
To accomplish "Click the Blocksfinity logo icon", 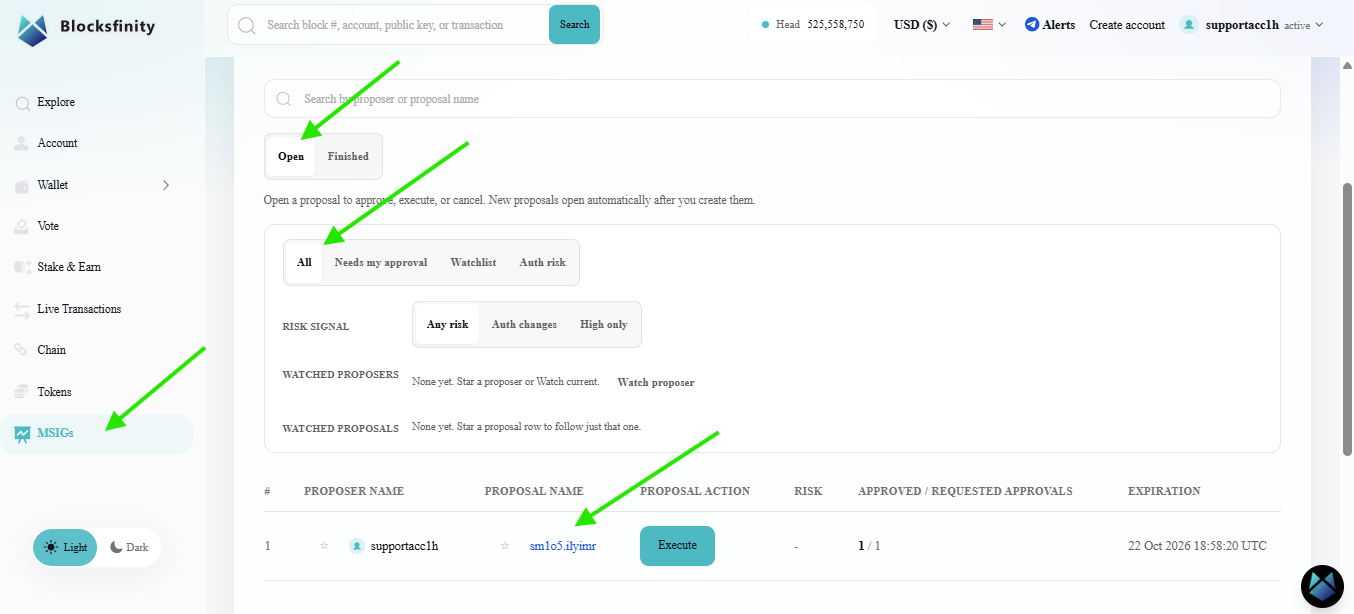I will (33, 30).
